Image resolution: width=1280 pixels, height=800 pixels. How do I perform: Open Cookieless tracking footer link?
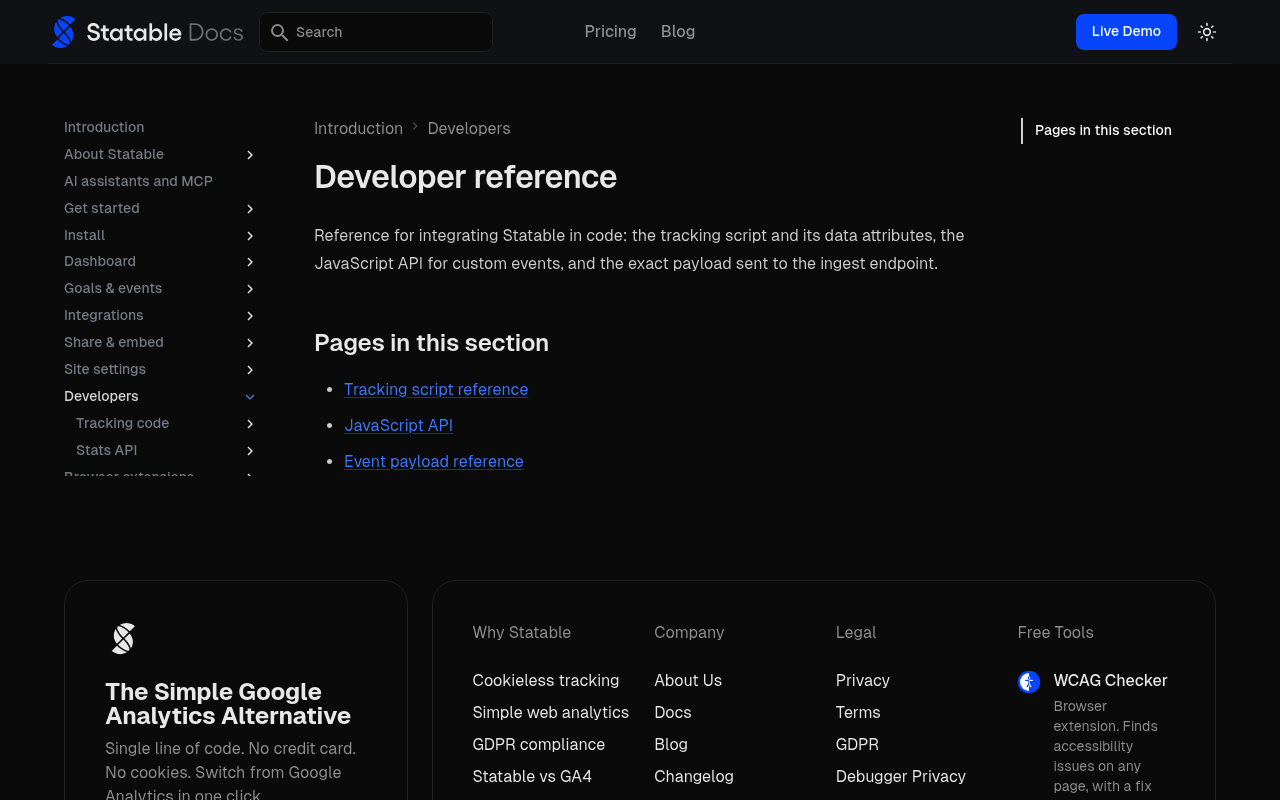coord(546,680)
